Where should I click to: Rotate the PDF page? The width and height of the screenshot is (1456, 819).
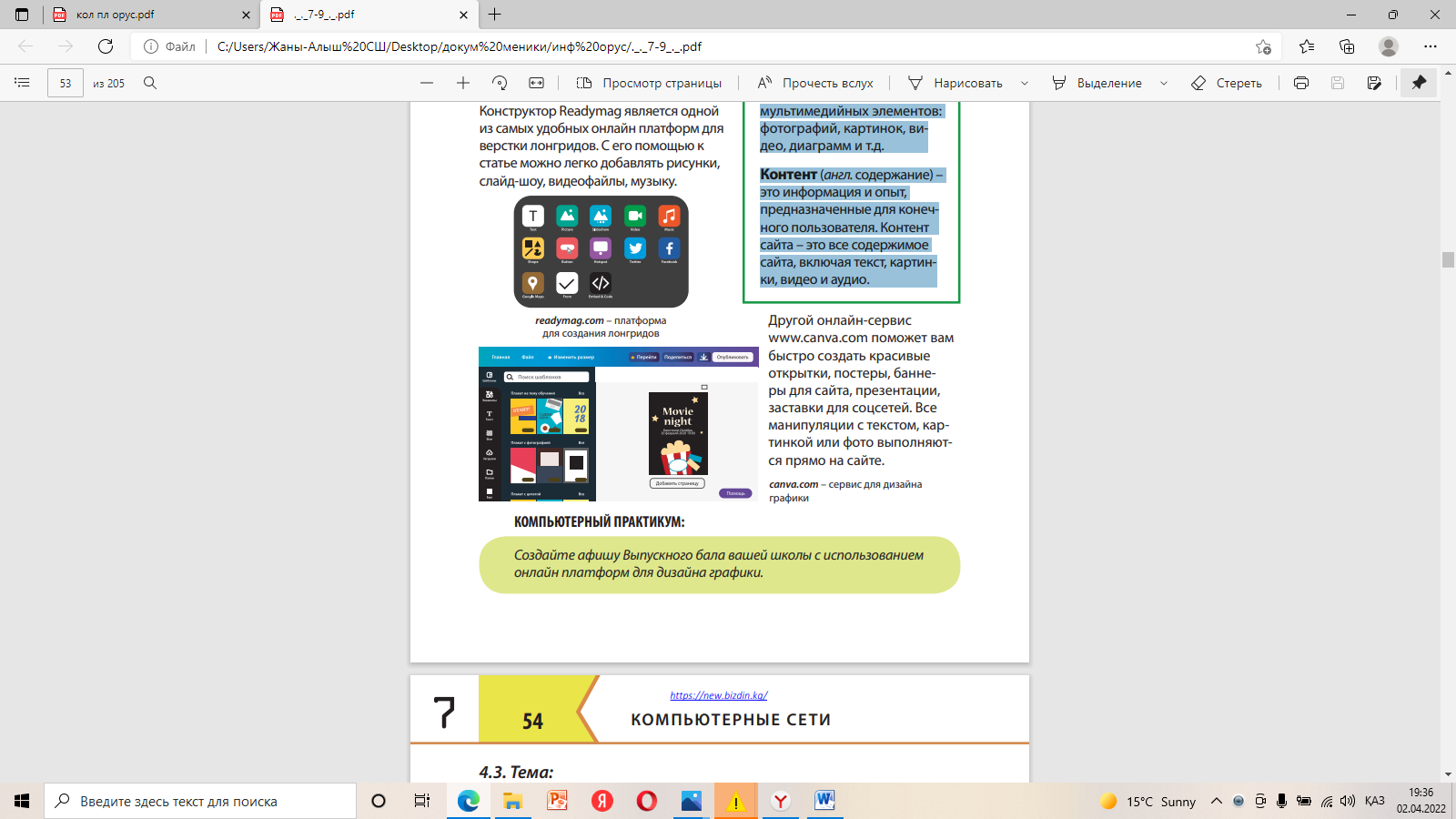point(500,83)
